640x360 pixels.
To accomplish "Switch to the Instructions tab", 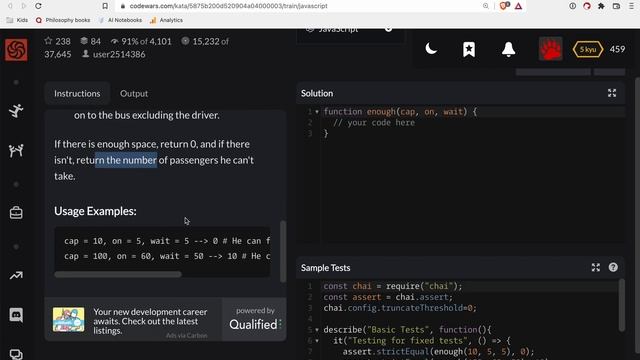I will [x=77, y=93].
